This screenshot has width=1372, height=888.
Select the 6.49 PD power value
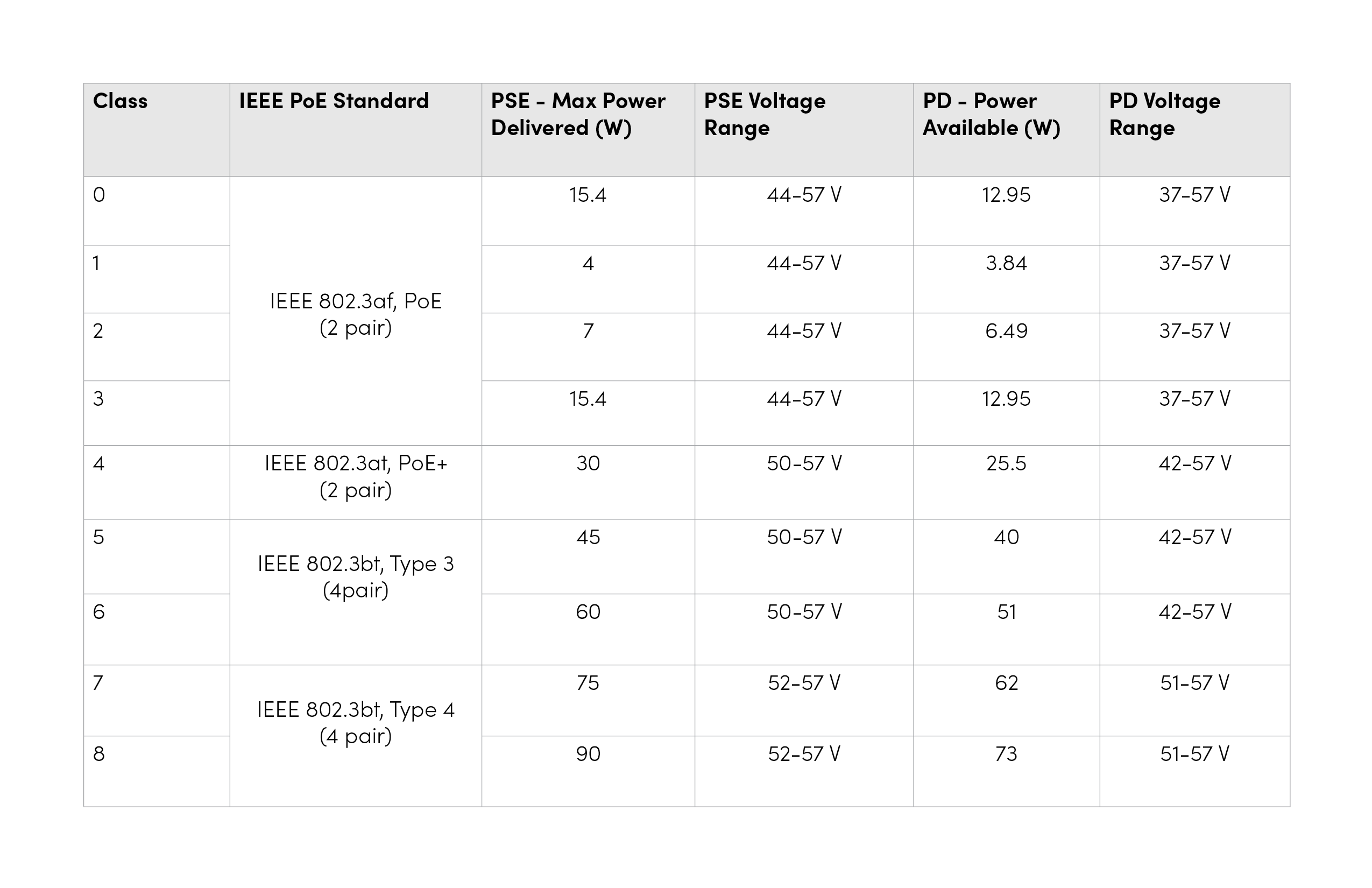[x=1006, y=331]
